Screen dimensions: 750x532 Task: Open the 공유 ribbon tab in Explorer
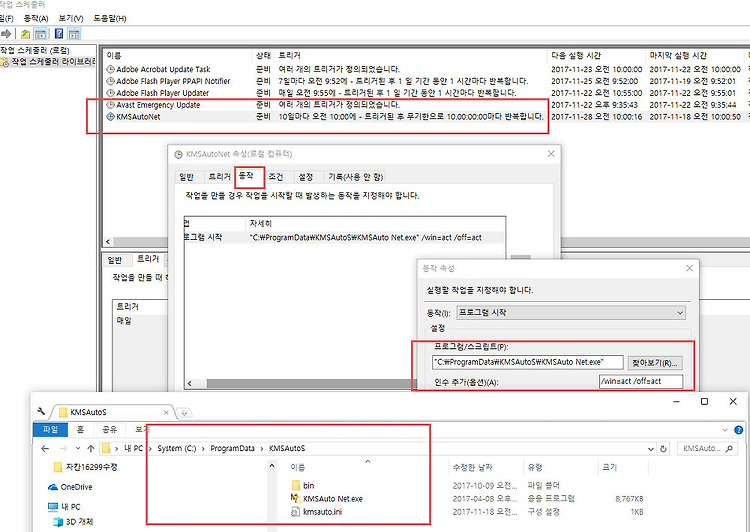click(x=110, y=430)
